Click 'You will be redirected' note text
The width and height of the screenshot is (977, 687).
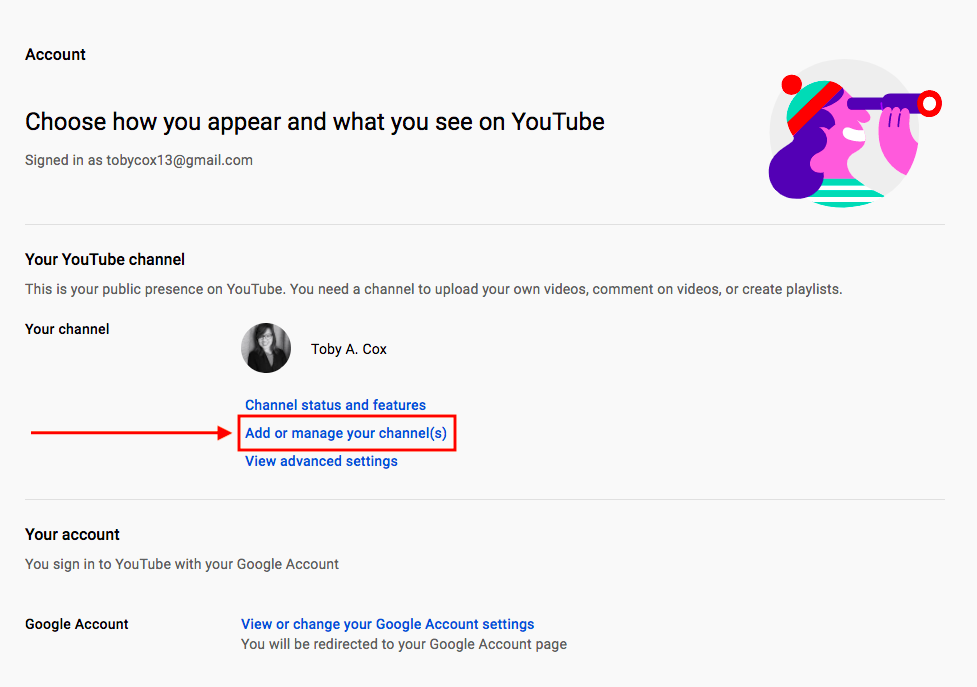tap(404, 644)
